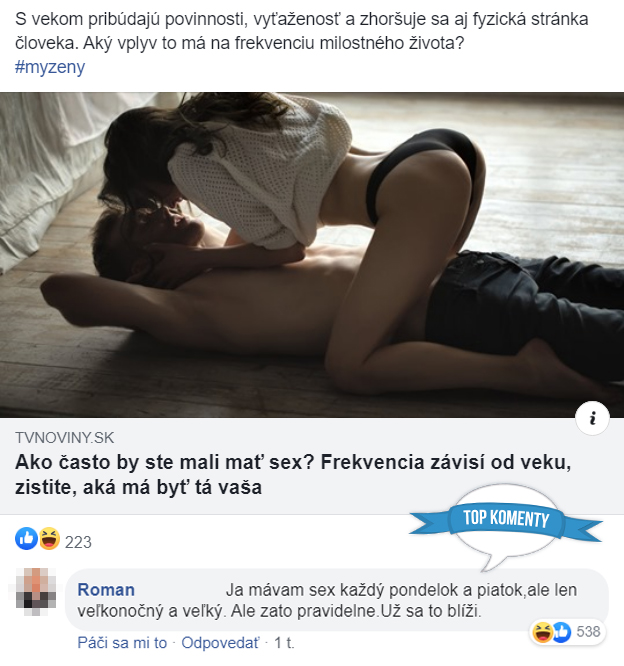Click Odpovedať to reply to comment
This screenshot has width=624, height=666.
220,643
